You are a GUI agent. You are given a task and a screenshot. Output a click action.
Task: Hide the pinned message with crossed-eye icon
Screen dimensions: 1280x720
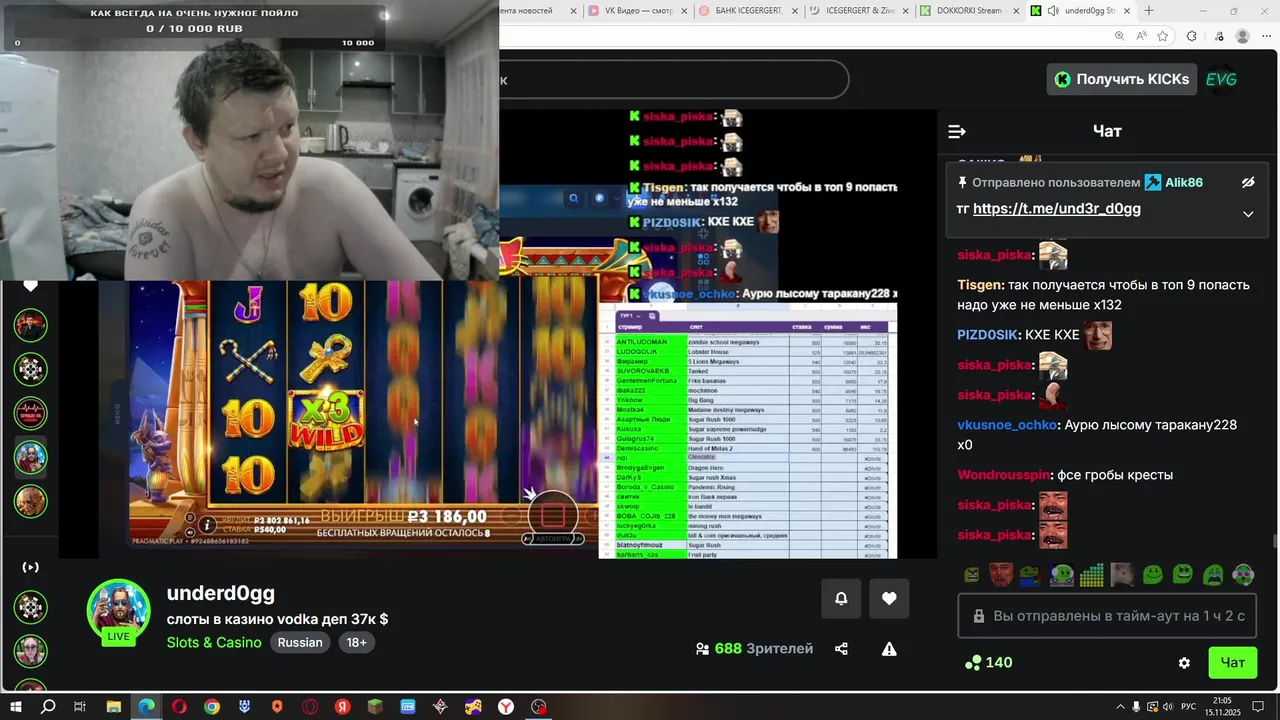click(1248, 182)
